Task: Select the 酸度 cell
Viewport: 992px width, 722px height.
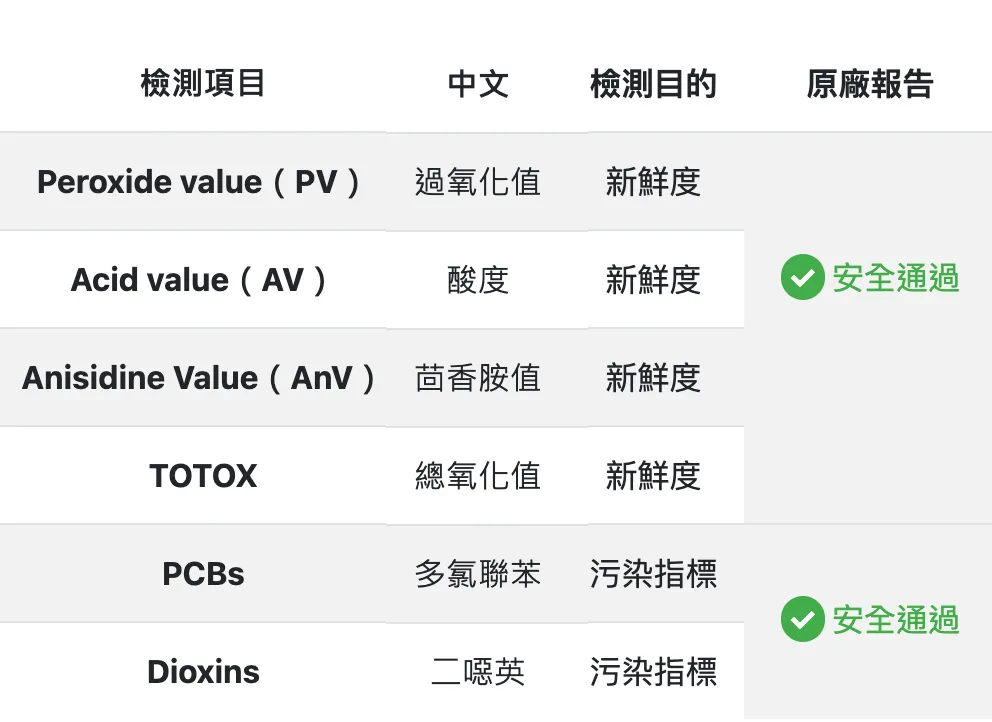Action: tap(478, 280)
